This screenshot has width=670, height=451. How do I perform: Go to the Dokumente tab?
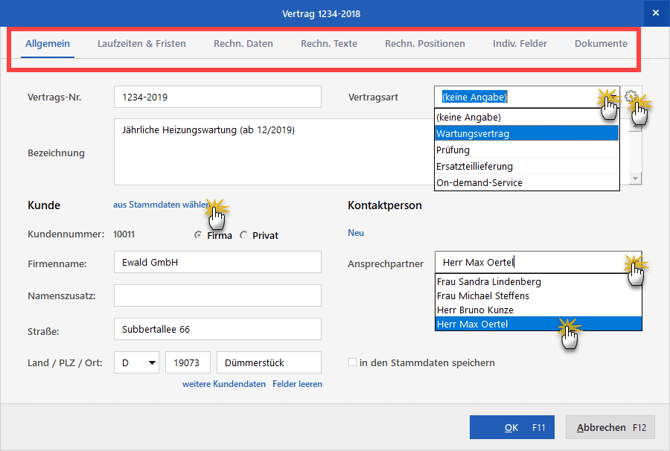[x=600, y=44]
